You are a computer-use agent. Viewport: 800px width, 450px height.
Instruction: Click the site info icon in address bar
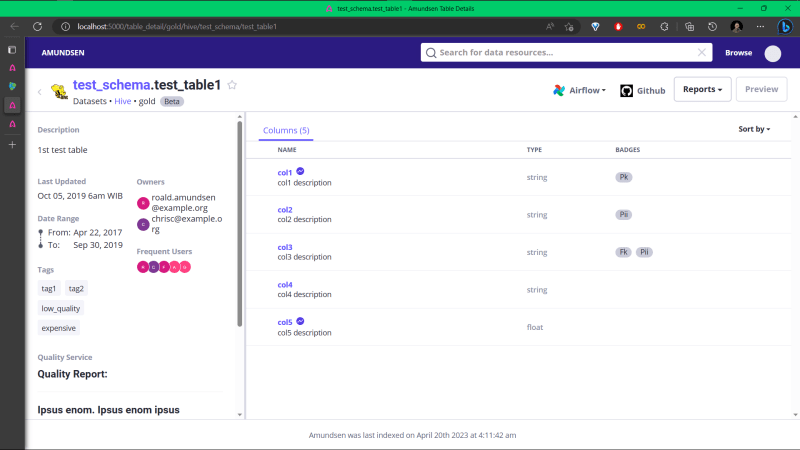(65, 27)
